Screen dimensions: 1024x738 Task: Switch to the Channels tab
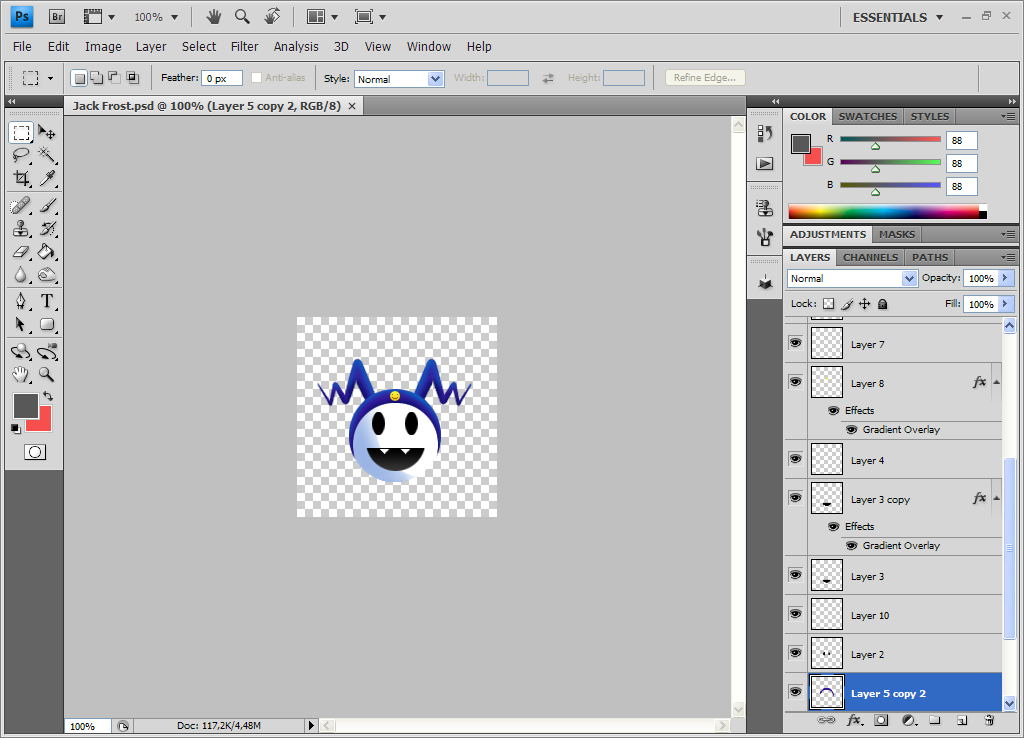pyautogui.click(x=870, y=257)
